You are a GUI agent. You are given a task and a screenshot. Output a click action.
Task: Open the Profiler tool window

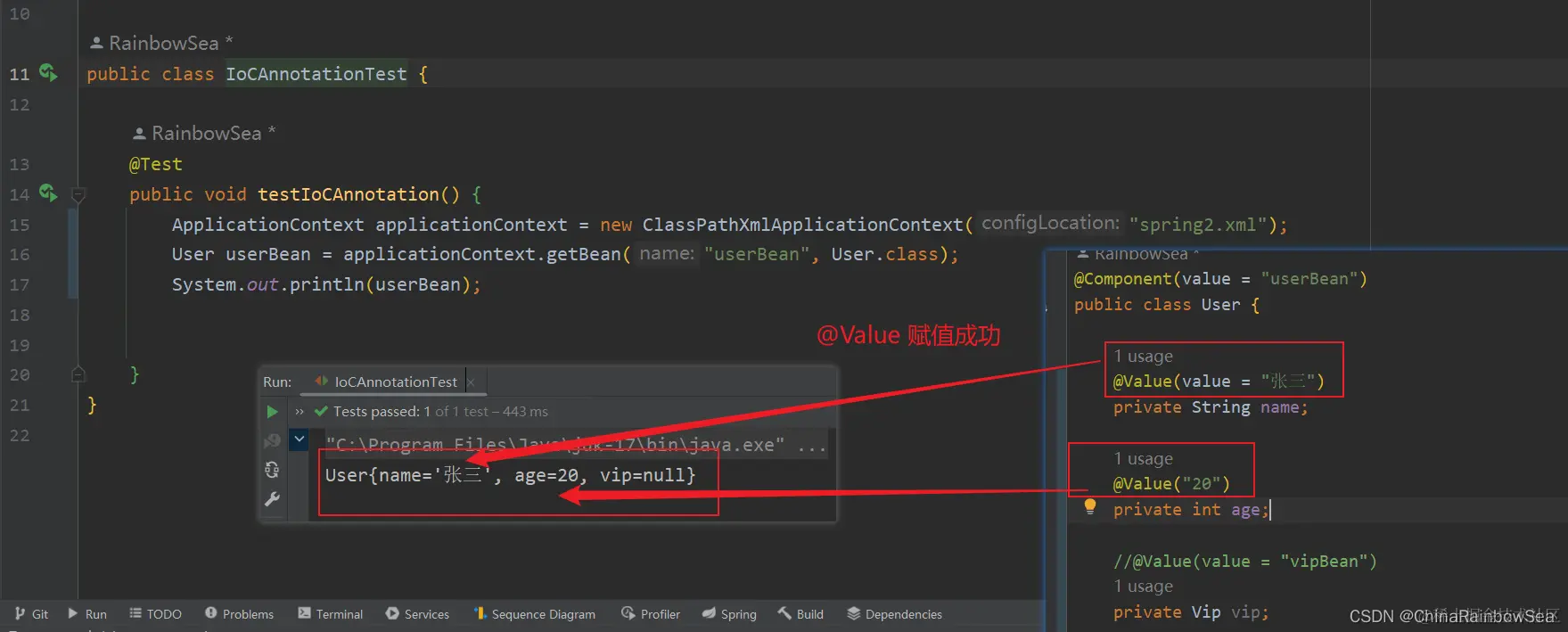(651, 614)
